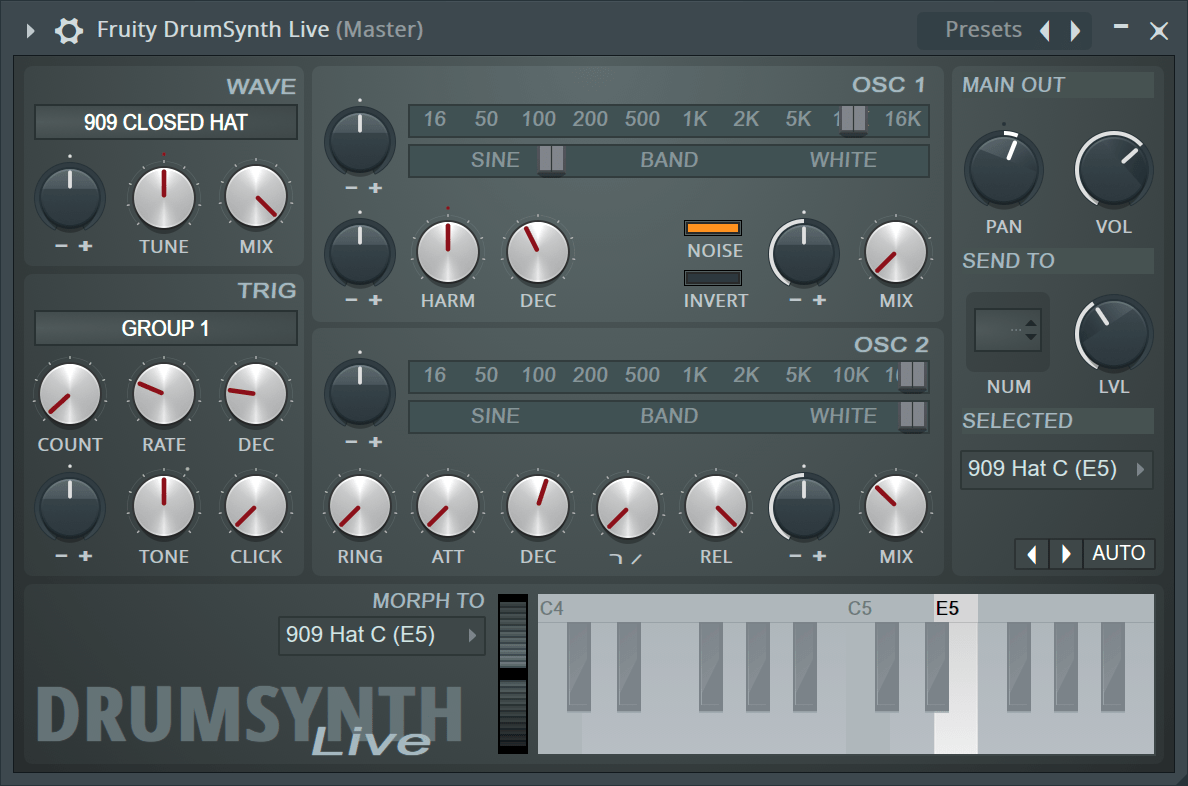Viewport: 1188px width, 786px height.
Task: Click the left arrow below the SELECTED box
Action: pyautogui.click(x=1031, y=553)
